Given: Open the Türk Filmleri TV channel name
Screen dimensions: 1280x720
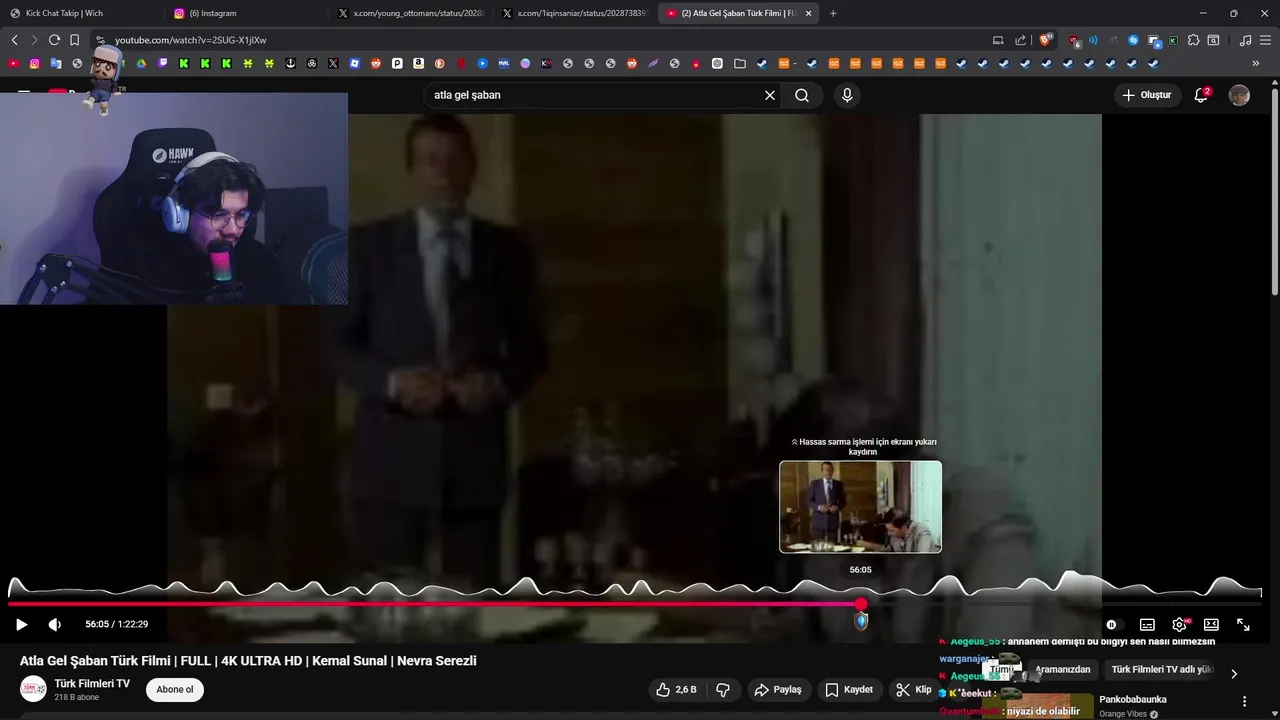Looking at the screenshot, I should [92, 684].
